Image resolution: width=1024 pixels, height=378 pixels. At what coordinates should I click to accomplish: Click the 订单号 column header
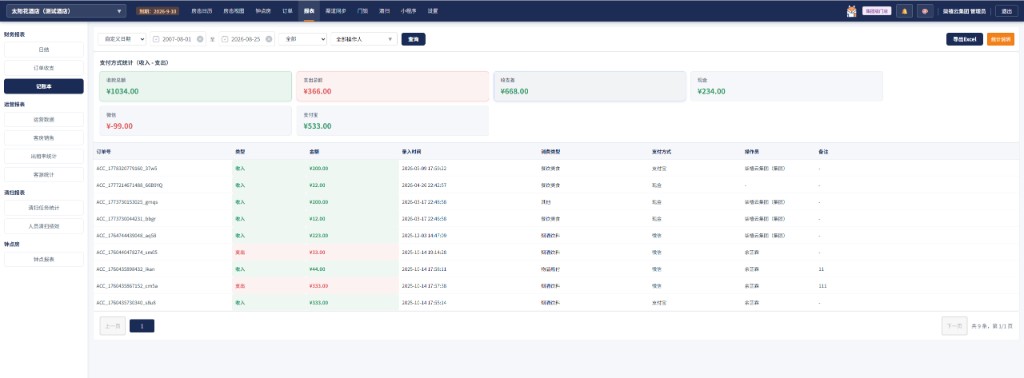pos(104,151)
